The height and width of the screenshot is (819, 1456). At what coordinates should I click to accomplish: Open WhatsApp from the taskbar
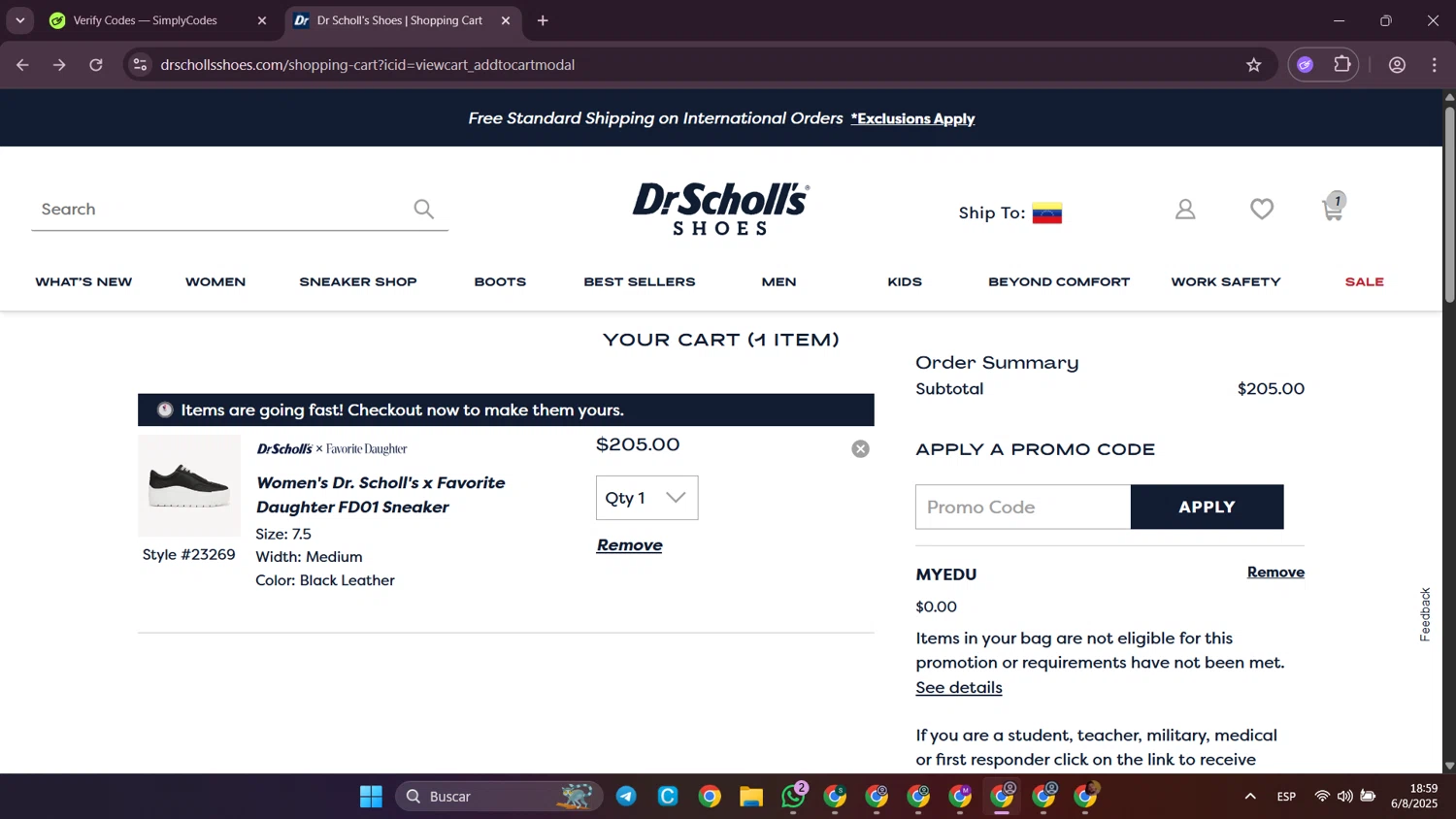(793, 797)
